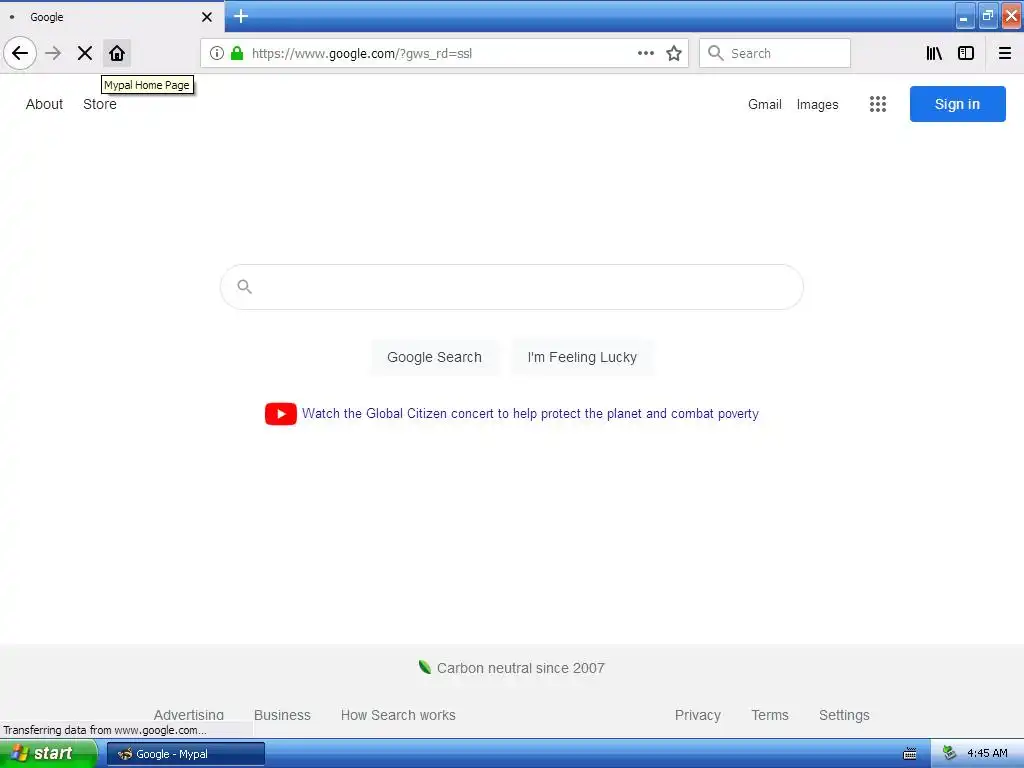
Task: Focus the main Google search input
Action: coord(512,287)
